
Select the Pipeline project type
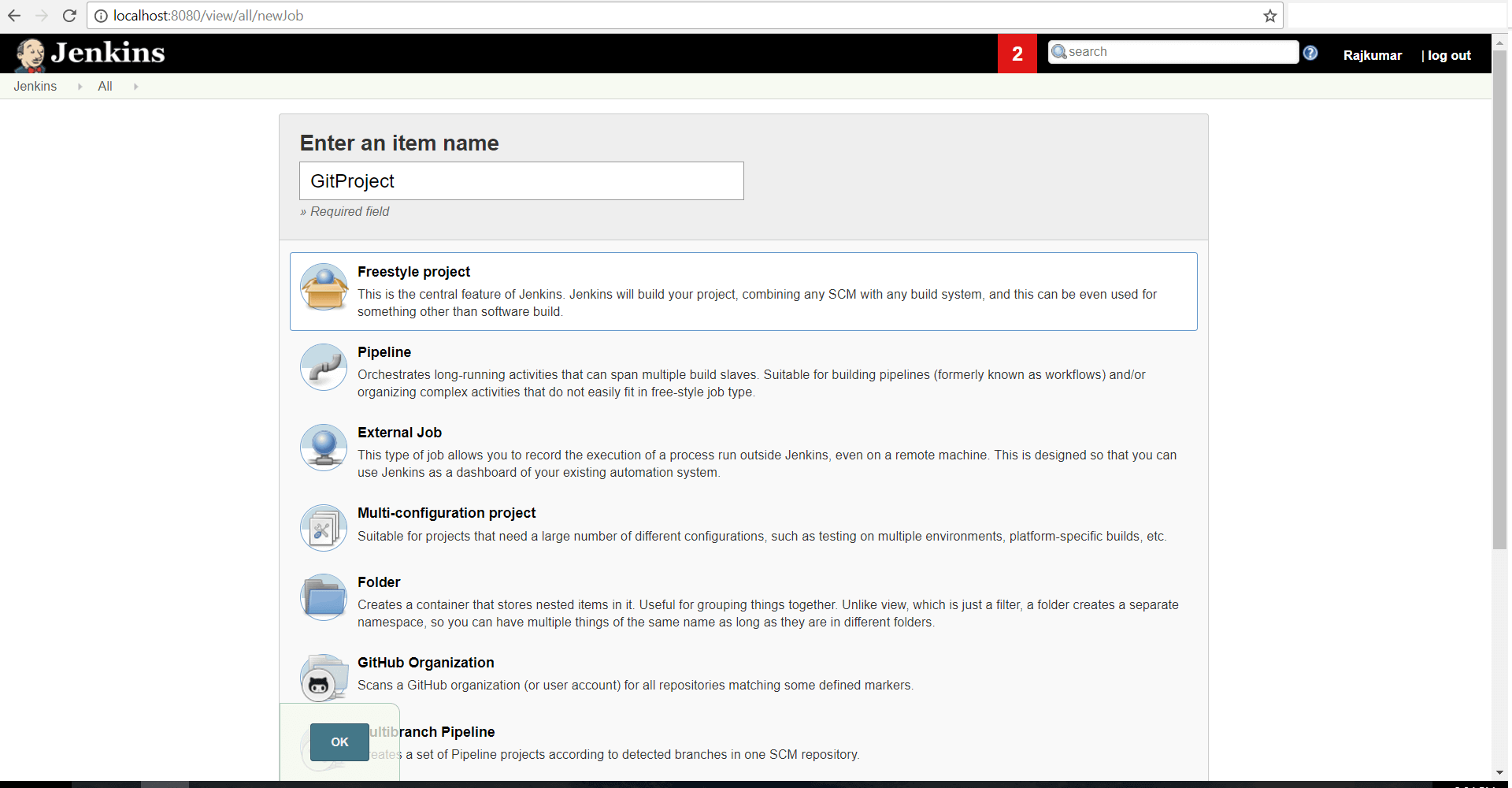[x=384, y=352]
